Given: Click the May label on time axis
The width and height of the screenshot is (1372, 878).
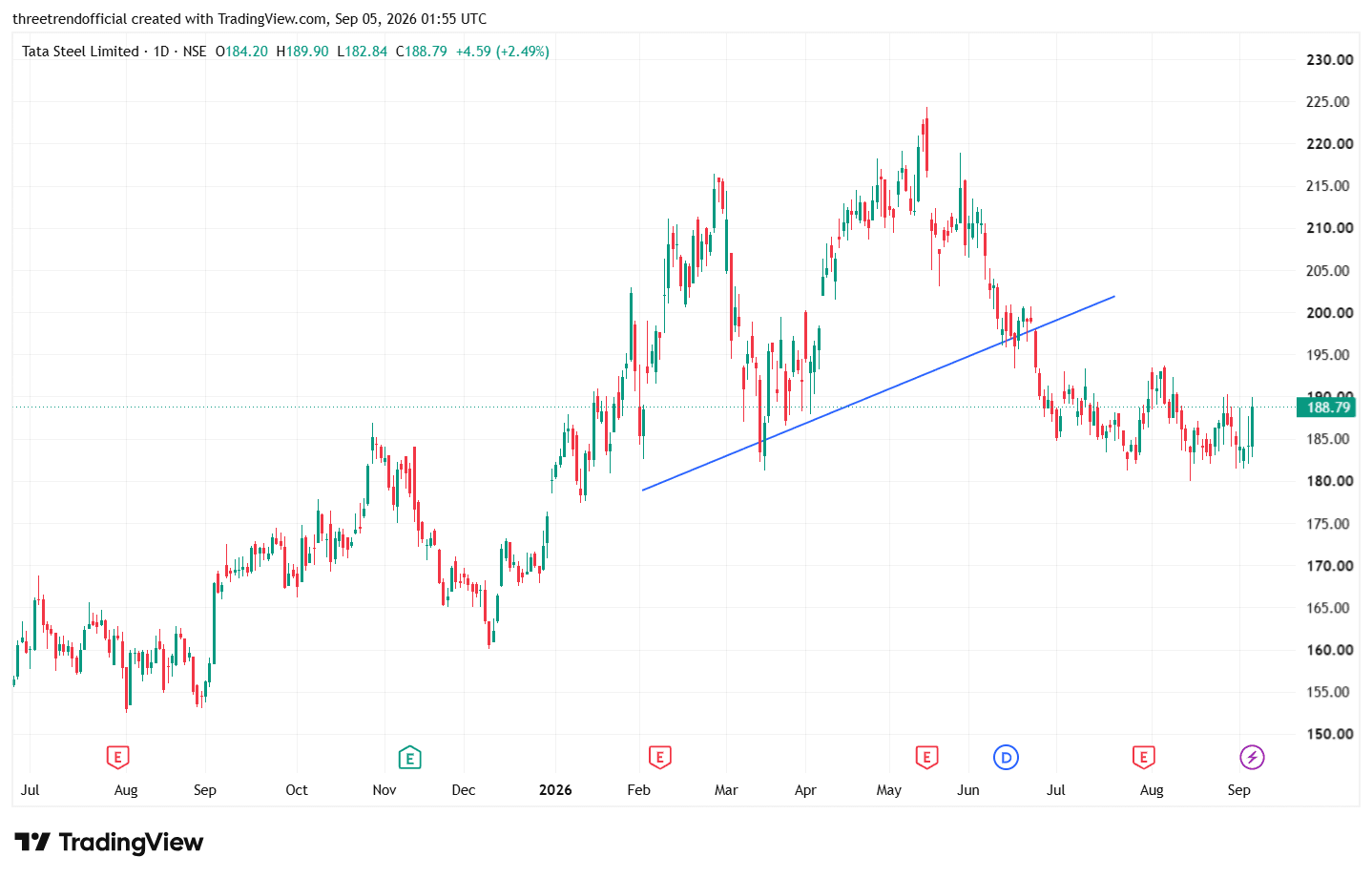Looking at the screenshot, I should pos(889,790).
